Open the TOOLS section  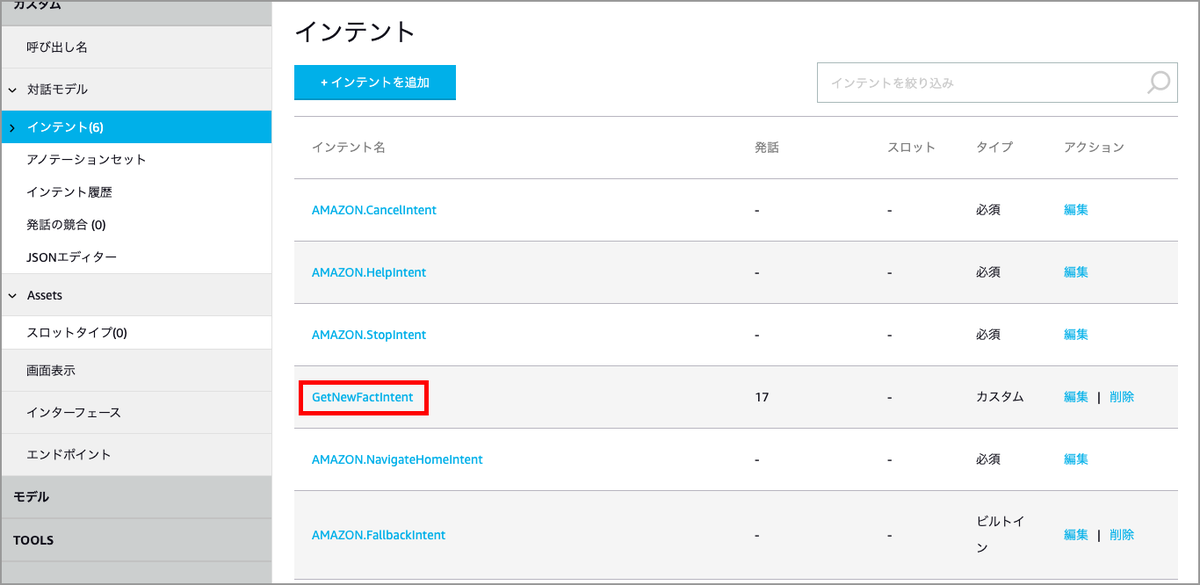tap(33, 540)
